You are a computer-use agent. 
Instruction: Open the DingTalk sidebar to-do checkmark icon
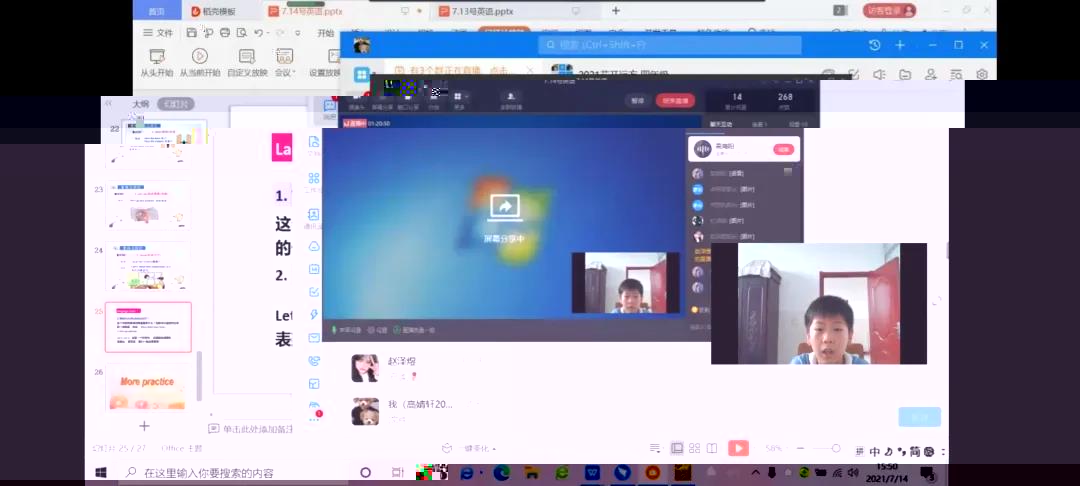tap(314, 292)
